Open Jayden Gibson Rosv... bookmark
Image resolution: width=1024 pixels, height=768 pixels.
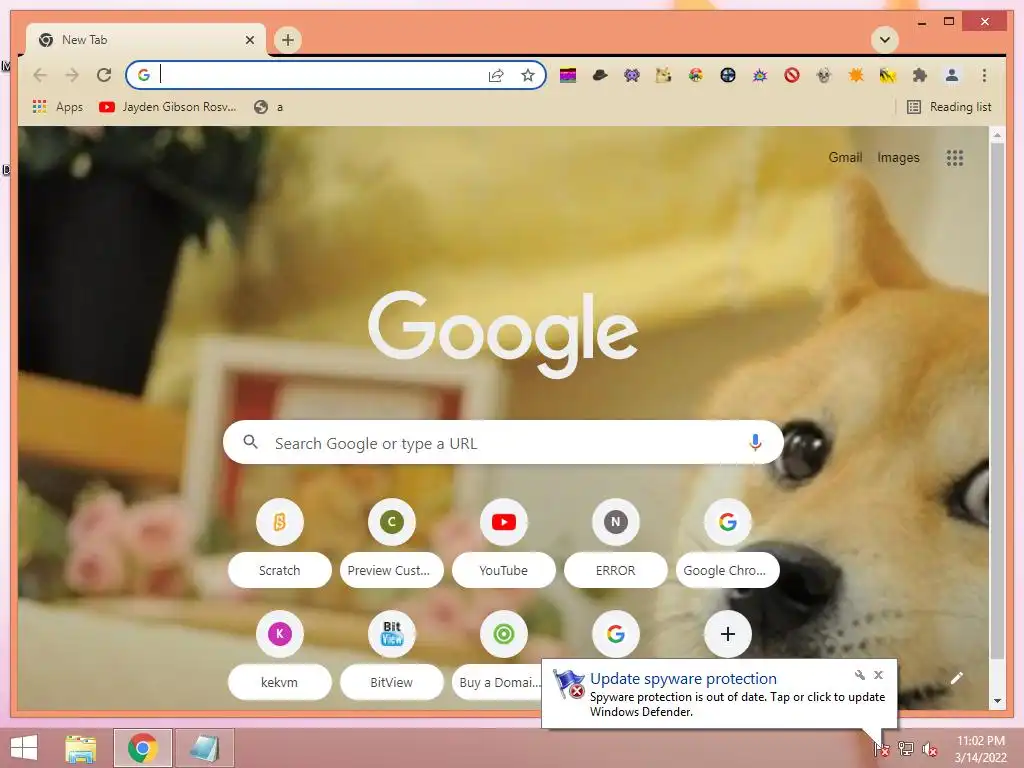[x=167, y=107]
